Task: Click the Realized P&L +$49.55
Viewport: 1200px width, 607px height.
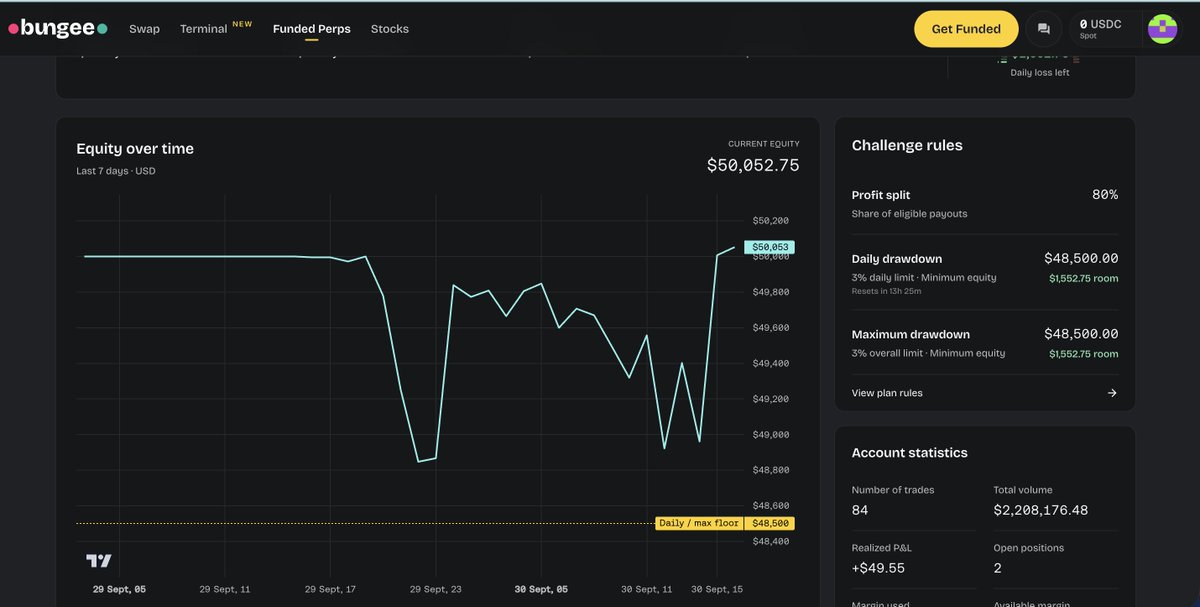Action: [x=878, y=568]
